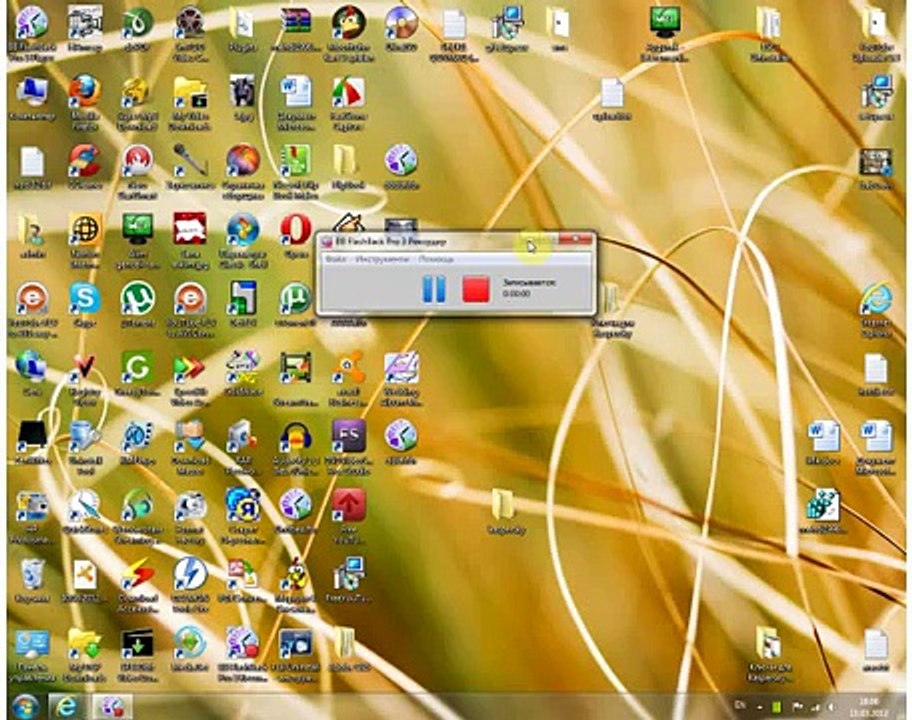Select the black laptop desktop shortcut
912x720 pixels.
pyautogui.click(x=31, y=442)
